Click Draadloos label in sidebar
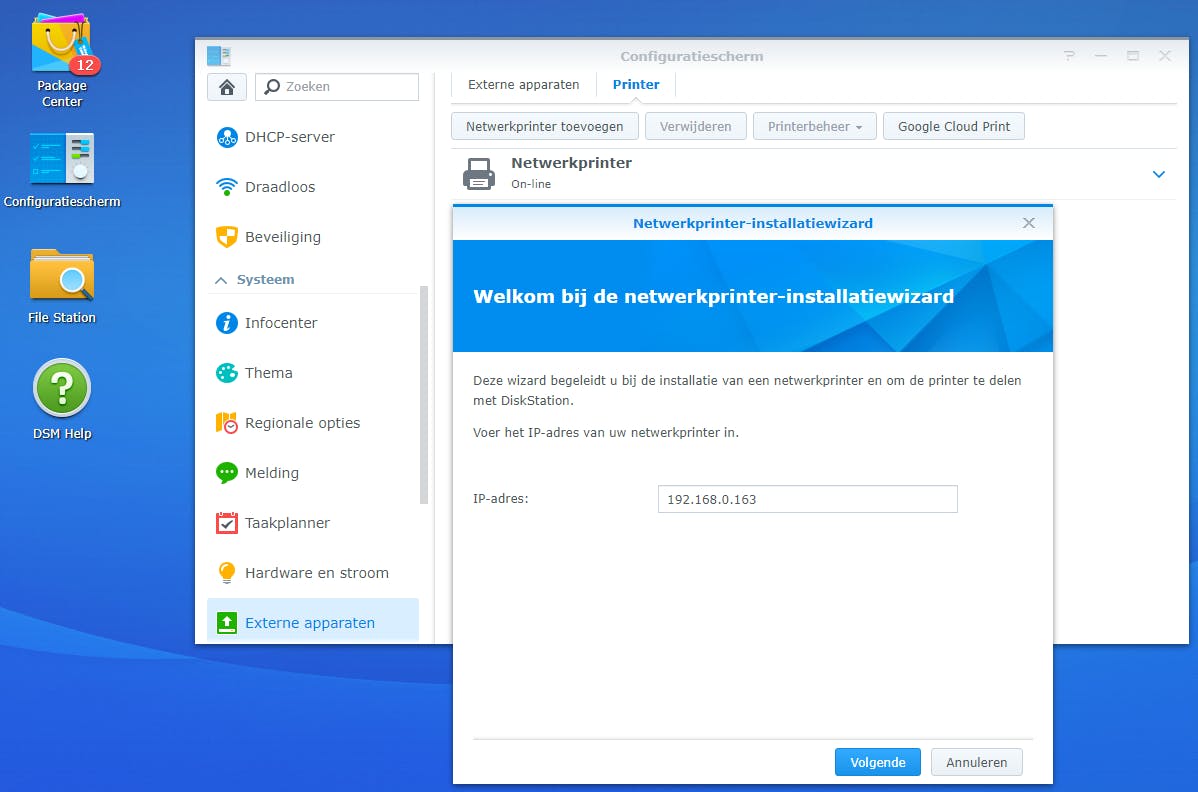1198x792 pixels. coord(280,187)
